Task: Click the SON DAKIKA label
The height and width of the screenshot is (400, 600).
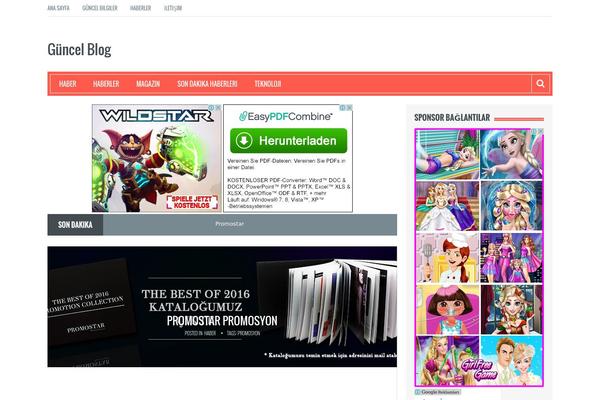Action: pyautogui.click(x=75, y=225)
